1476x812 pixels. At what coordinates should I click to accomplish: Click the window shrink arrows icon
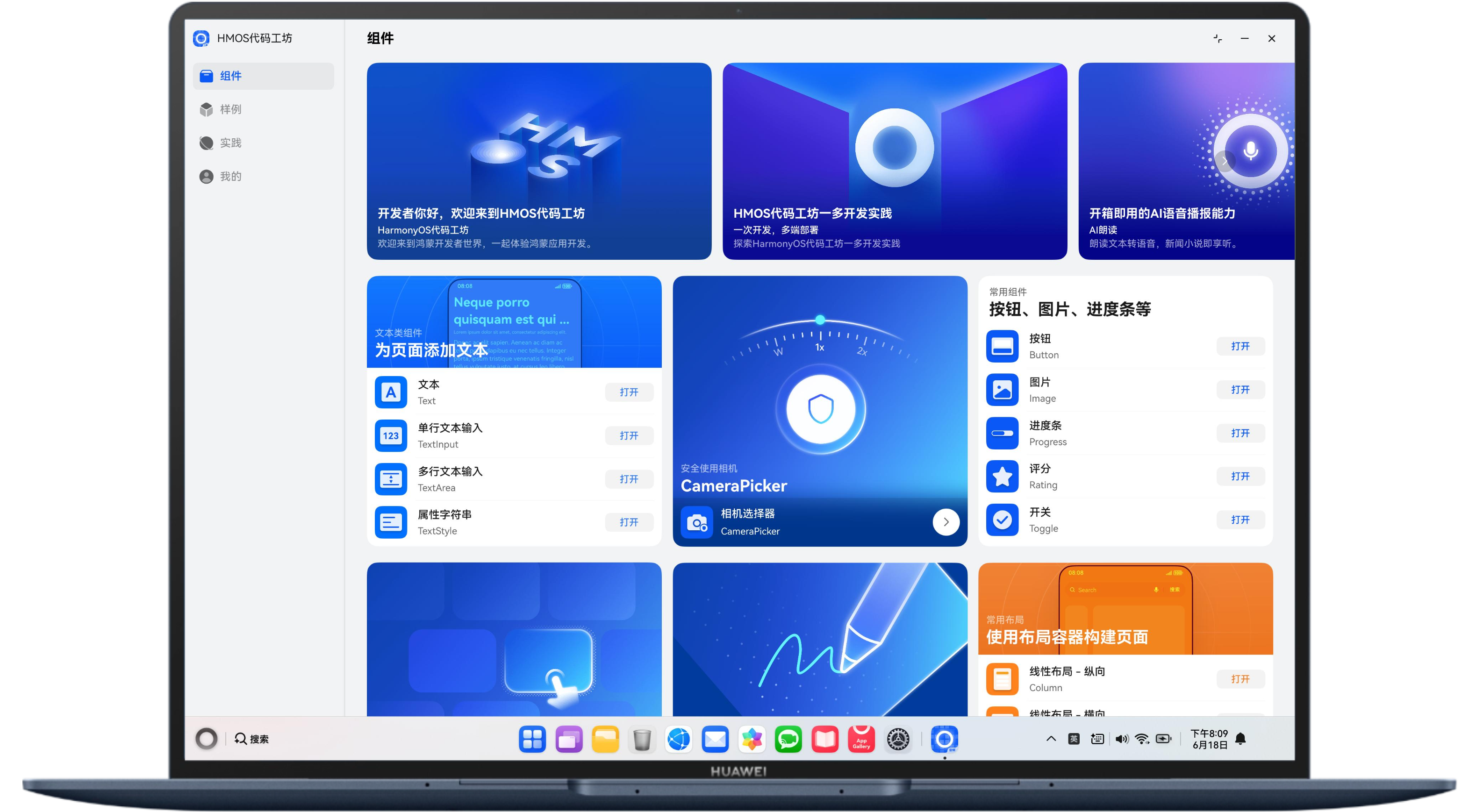(1218, 38)
